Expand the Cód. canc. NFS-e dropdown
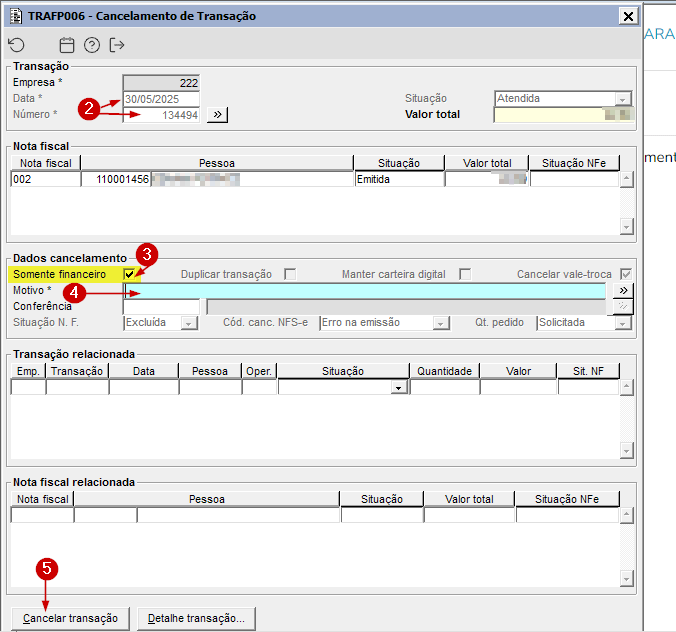 441,323
